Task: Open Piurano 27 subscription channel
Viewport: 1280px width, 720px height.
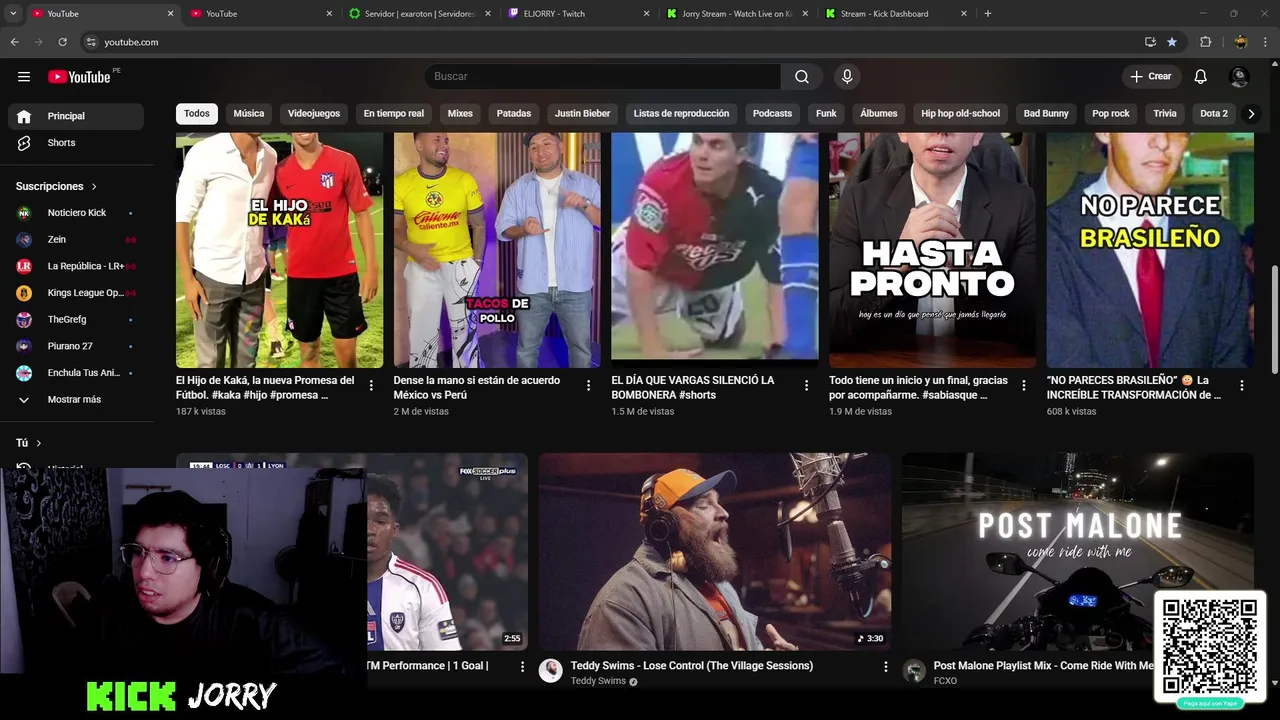Action: [76, 346]
